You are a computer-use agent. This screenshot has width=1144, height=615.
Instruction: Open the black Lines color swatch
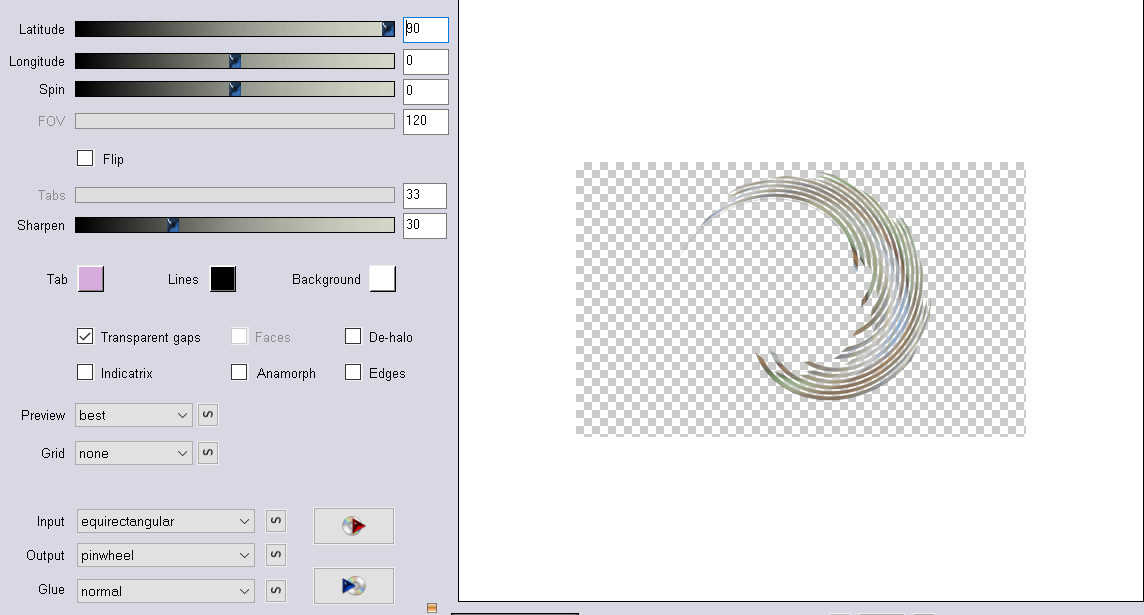coord(223,279)
